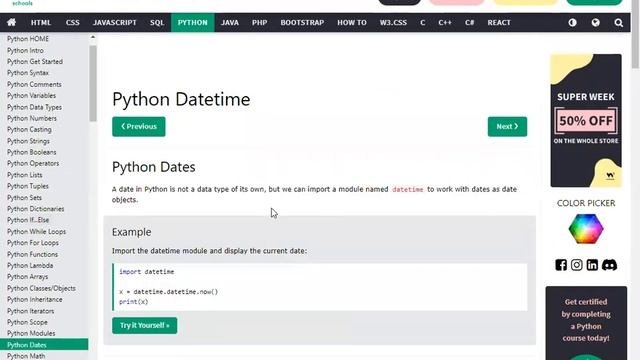
Task: Open Python Tuples link
Action: tap(27, 186)
